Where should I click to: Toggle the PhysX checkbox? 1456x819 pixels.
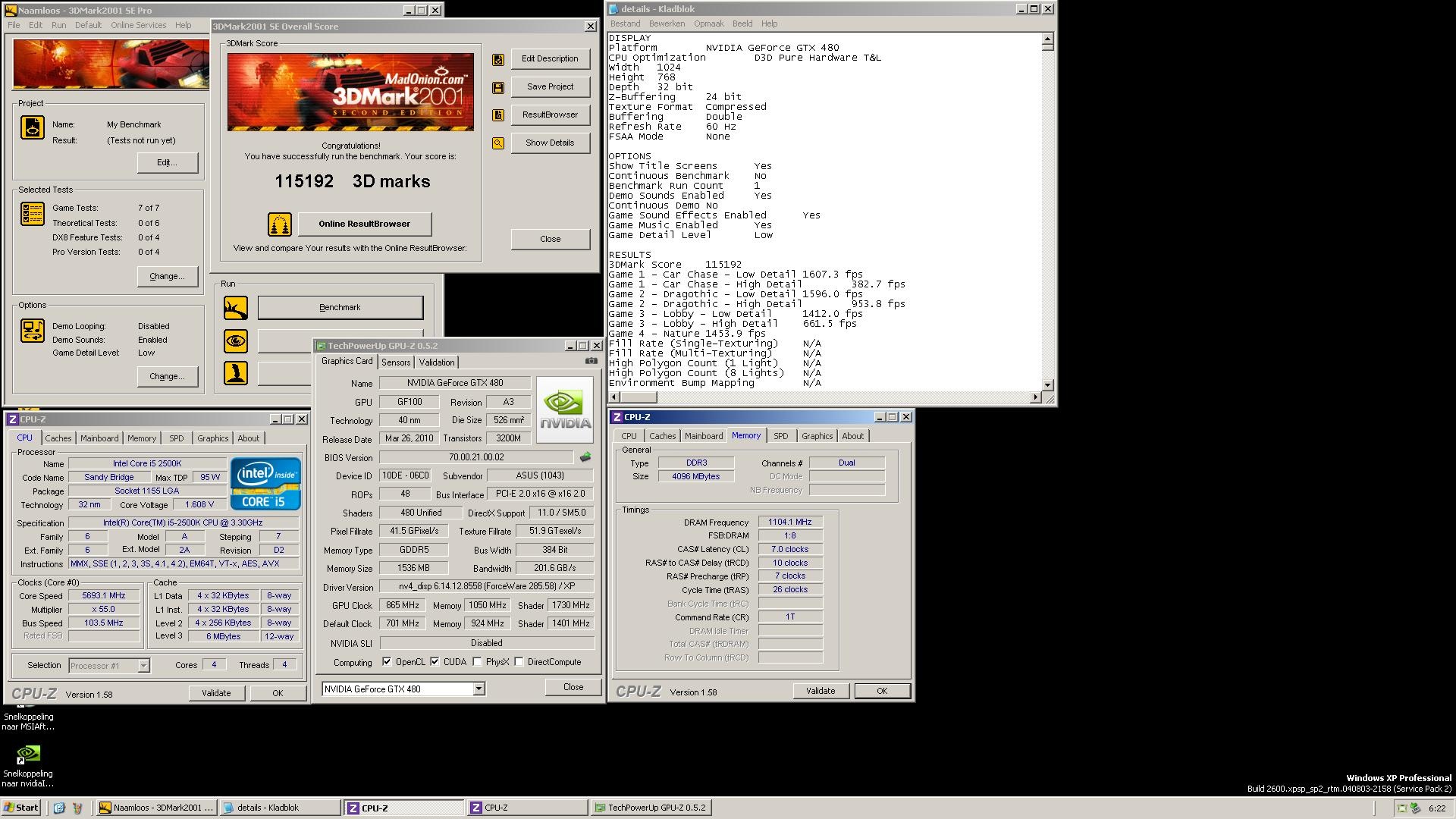click(x=477, y=662)
